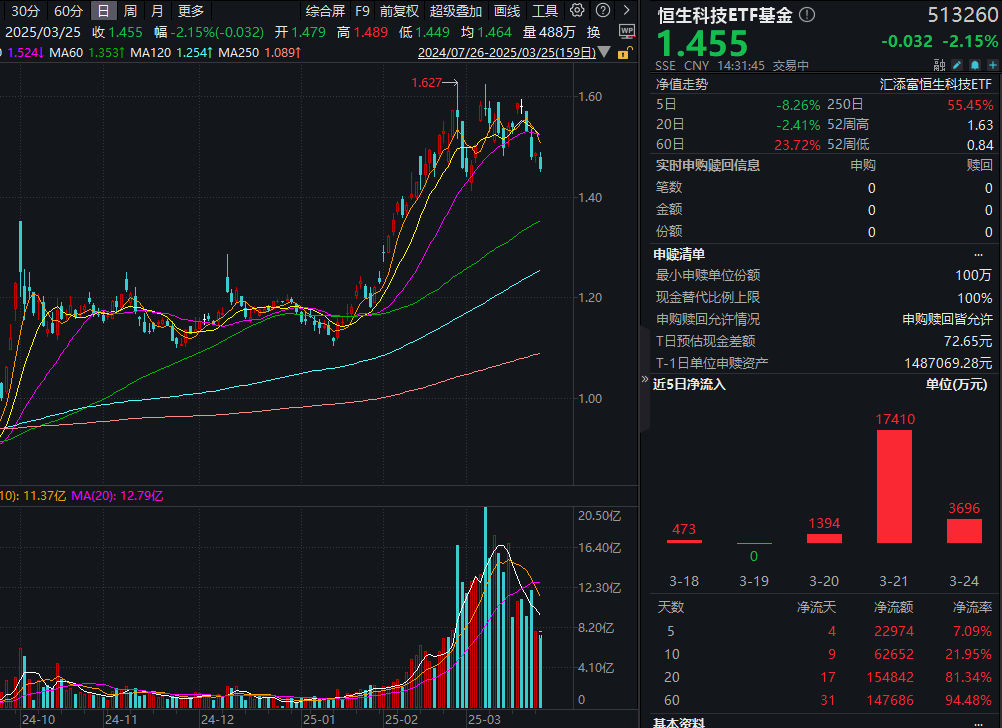Open the 综合屏 multi-view screen

click(325, 11)
